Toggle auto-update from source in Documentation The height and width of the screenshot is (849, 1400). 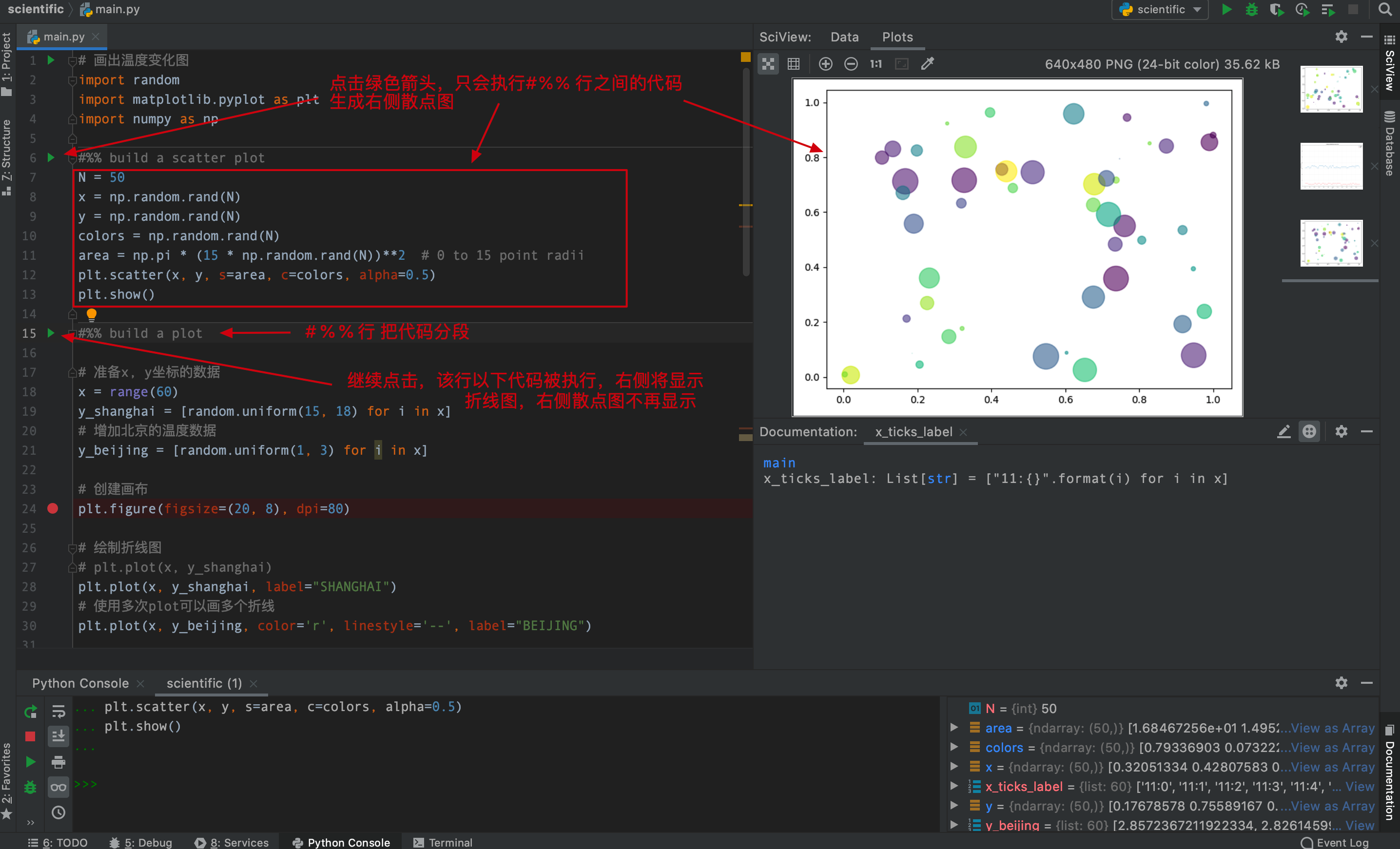pyautogui.click(x=1309, y=432)
